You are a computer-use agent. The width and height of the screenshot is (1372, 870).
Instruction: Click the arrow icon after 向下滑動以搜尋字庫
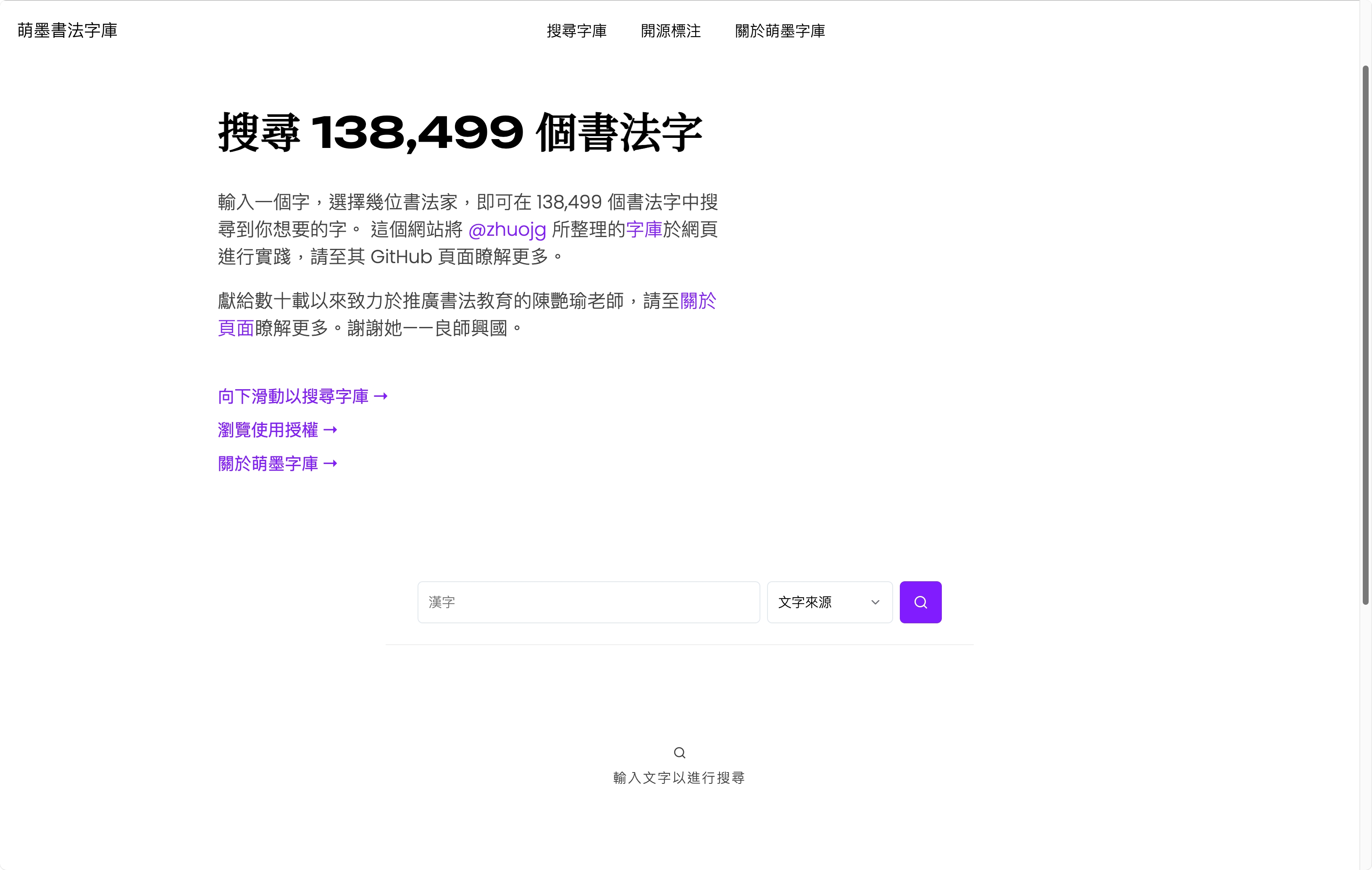coord(381,396)
